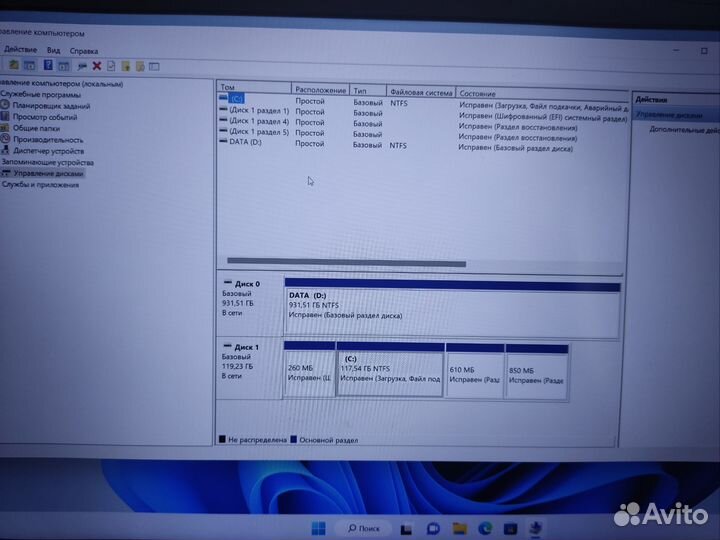Open the blue Help question mark icon
Screen dimensions: 720x540
(x=48, y=65)
